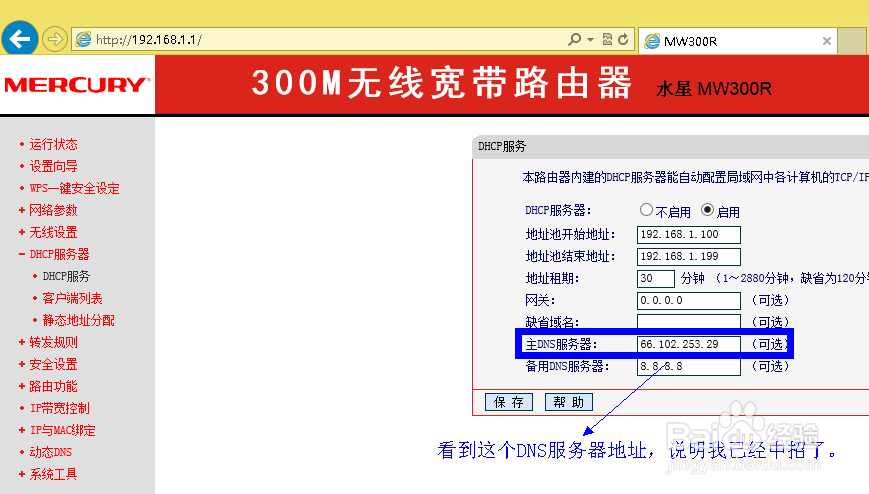The image size is (869, 494).
Task: Open 设置向导 in the sidebar
Action: click(x=53, y=166)
